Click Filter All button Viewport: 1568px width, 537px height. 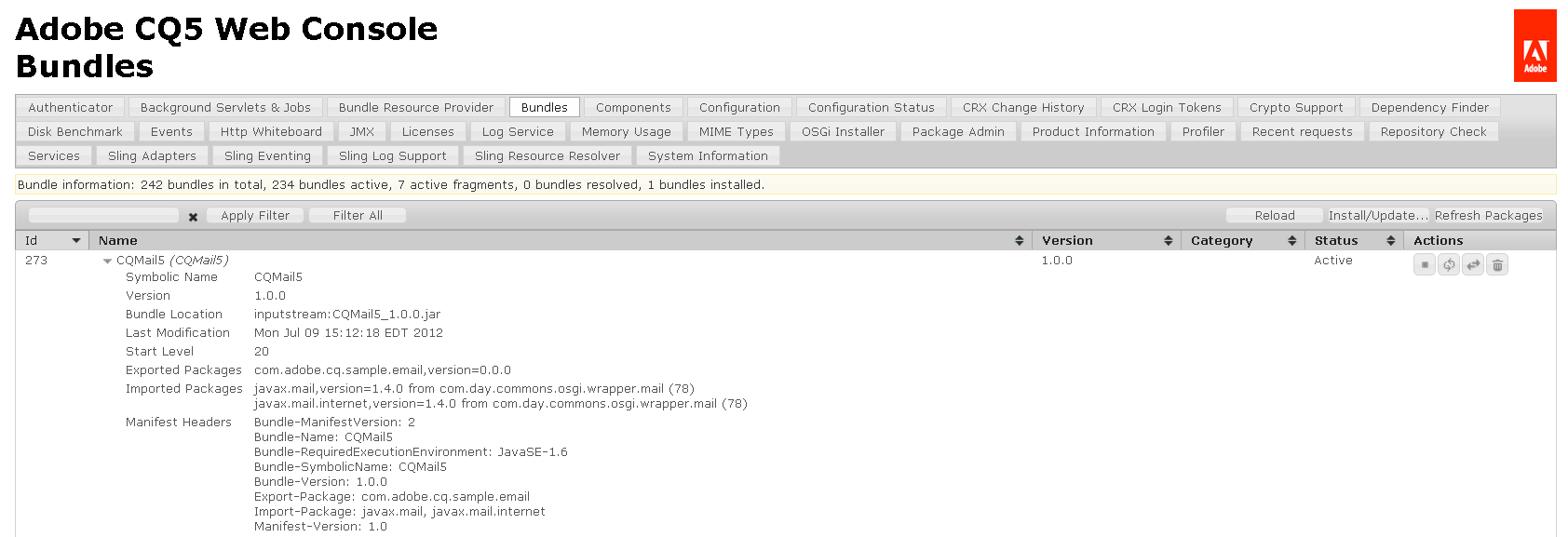[358, 215]
